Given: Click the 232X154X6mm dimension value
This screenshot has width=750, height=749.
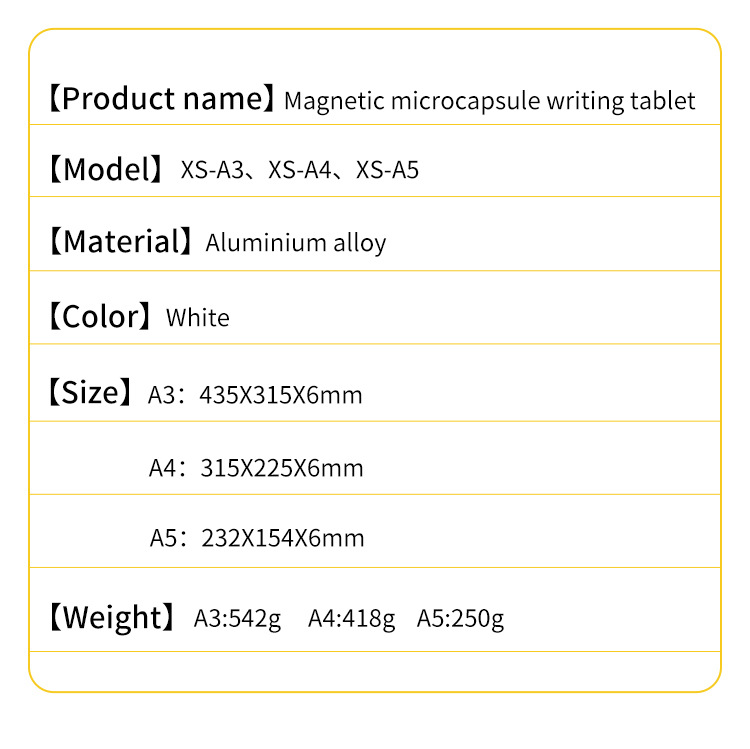Looking at the screenshot, I should tap(282, 539).
